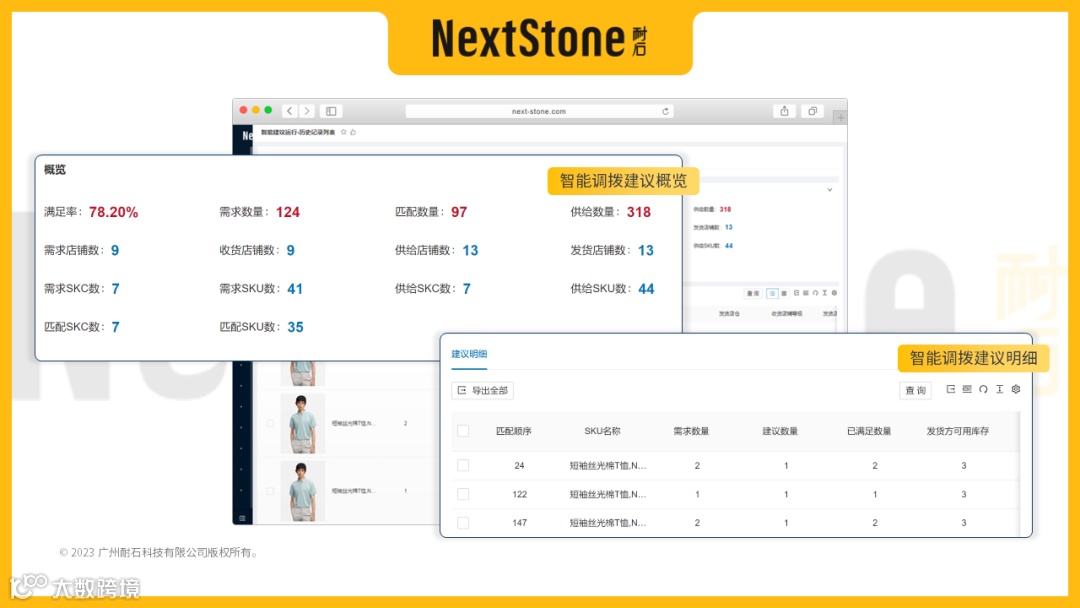Click the next-stone.com address bar
Image resolution: width=1080 pixels, height=608 pixels.
(x=539, y=111)
